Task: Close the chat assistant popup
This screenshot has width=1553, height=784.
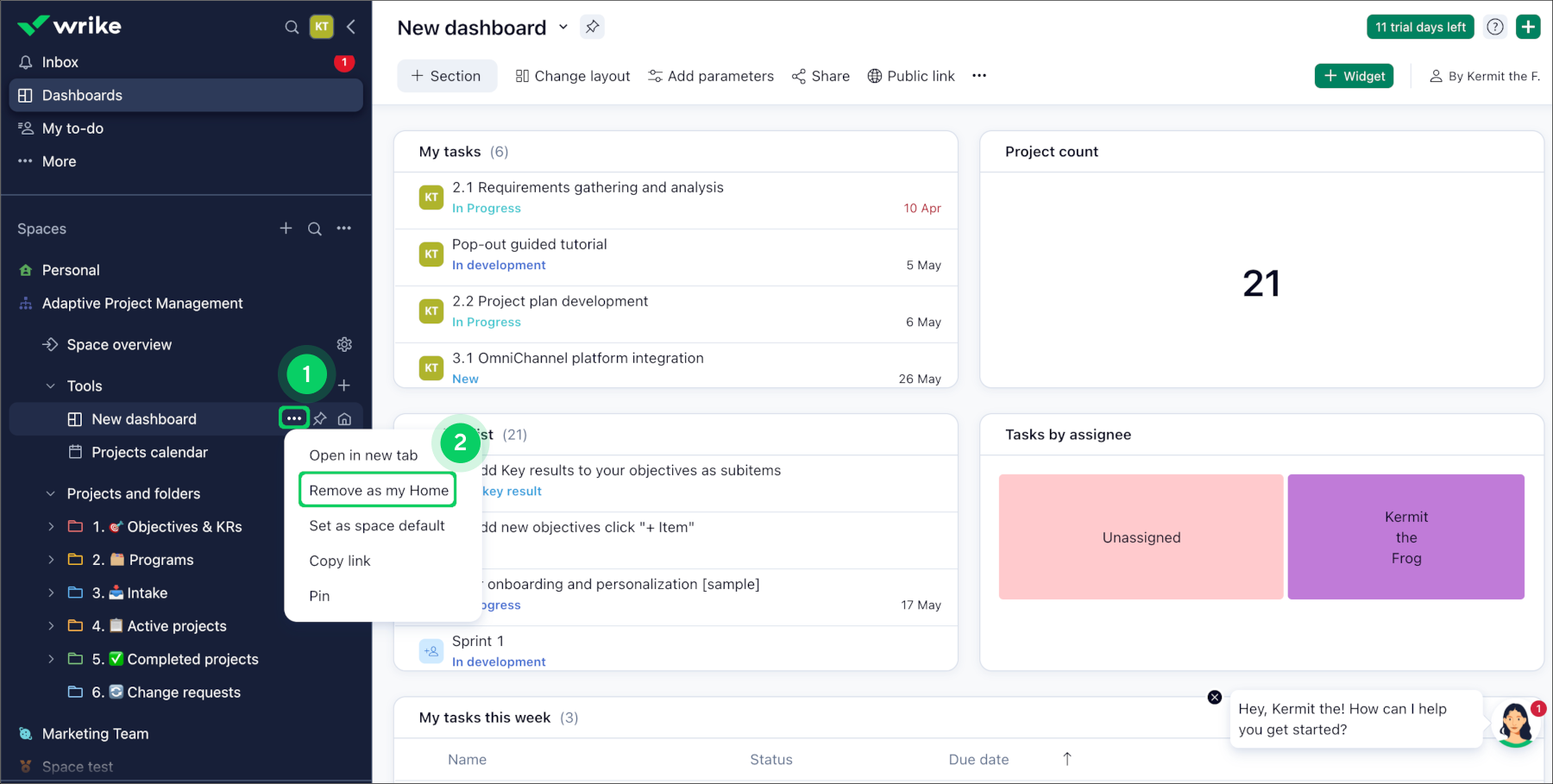Action: 1215,697
